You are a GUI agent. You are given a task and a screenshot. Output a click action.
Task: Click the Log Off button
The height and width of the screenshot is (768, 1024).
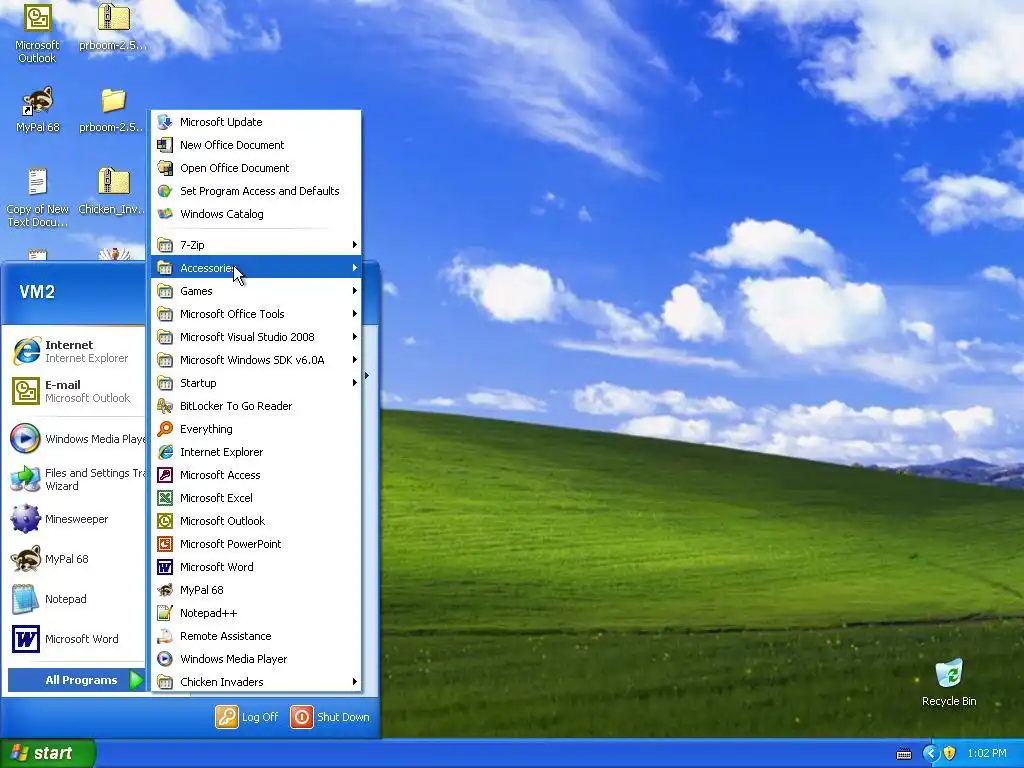(247, 717)
